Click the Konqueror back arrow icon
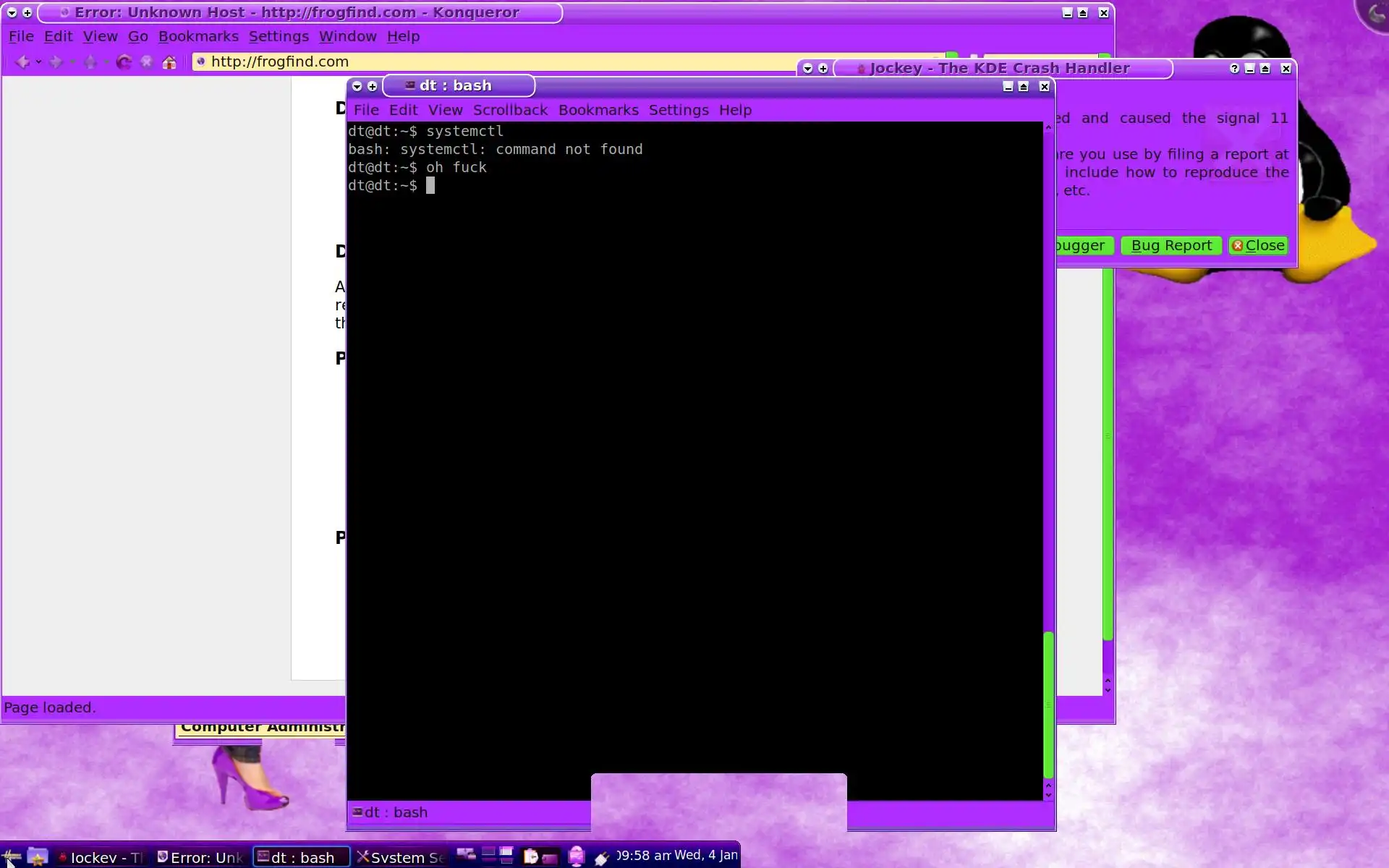Viewport: 1389px width, 868px height. point(22,62)
